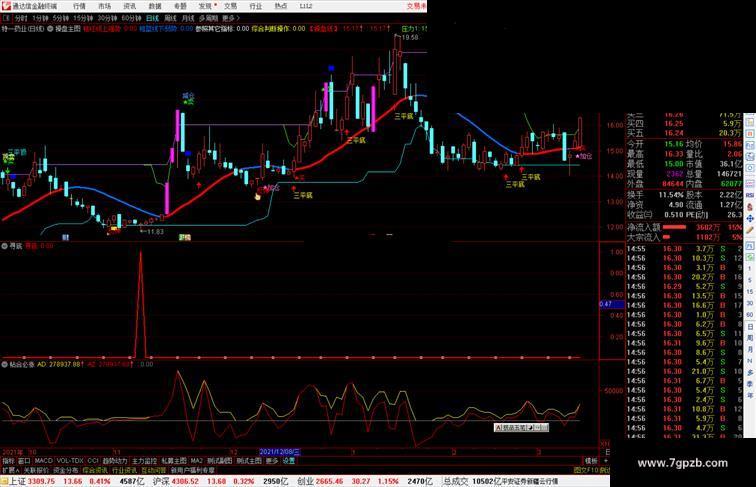This screenshot has height=487, width=756.
Task: Click the 上证 index value in status bar
Action: [41, 481]
